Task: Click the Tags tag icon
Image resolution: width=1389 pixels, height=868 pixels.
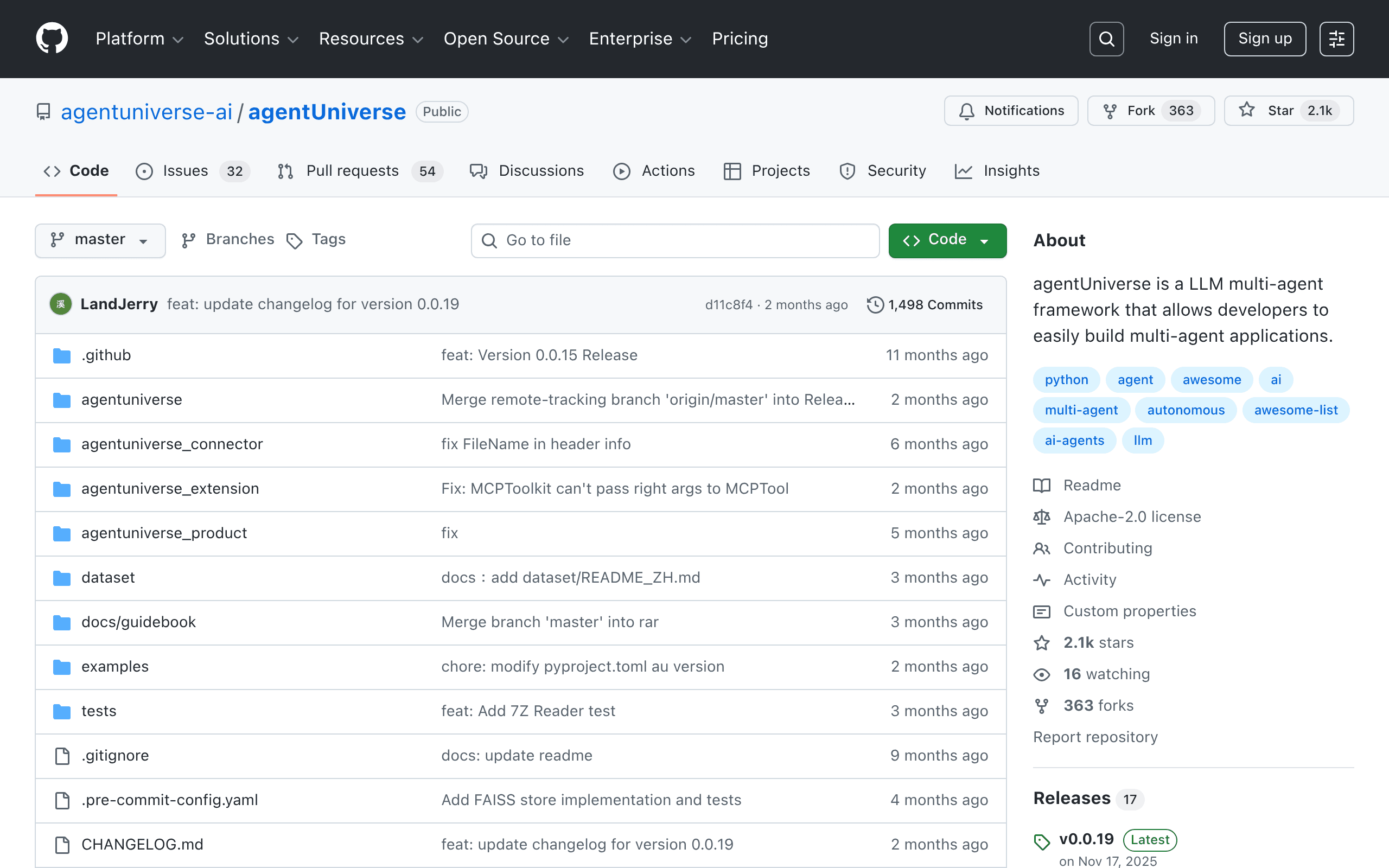Action: tap(295, 241)
